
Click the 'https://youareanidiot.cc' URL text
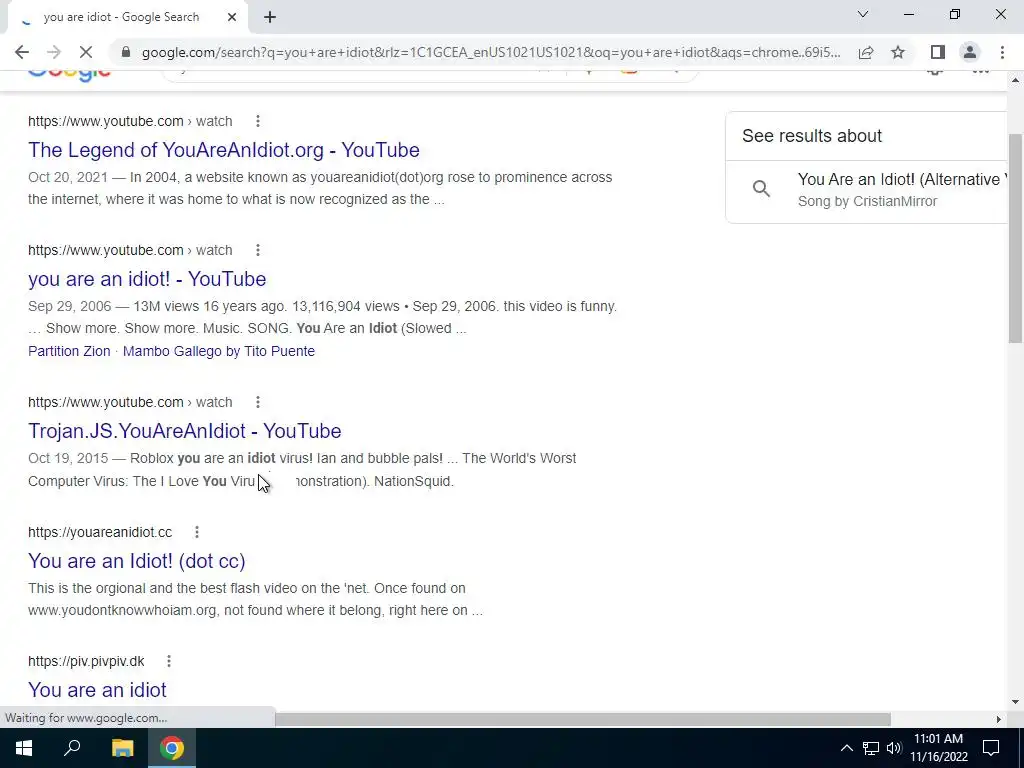point(100,532)
